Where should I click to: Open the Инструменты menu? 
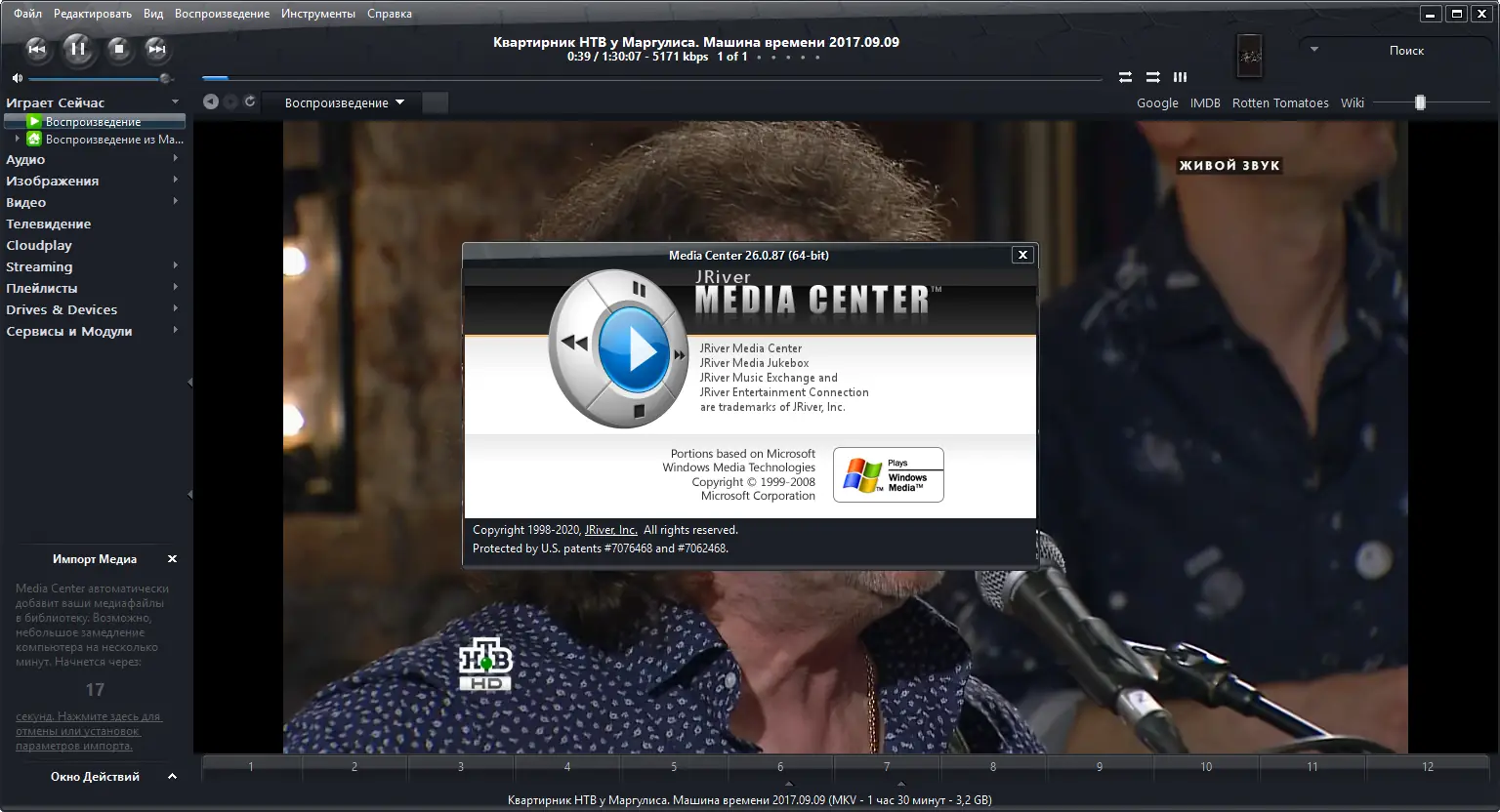coord(318,14)
